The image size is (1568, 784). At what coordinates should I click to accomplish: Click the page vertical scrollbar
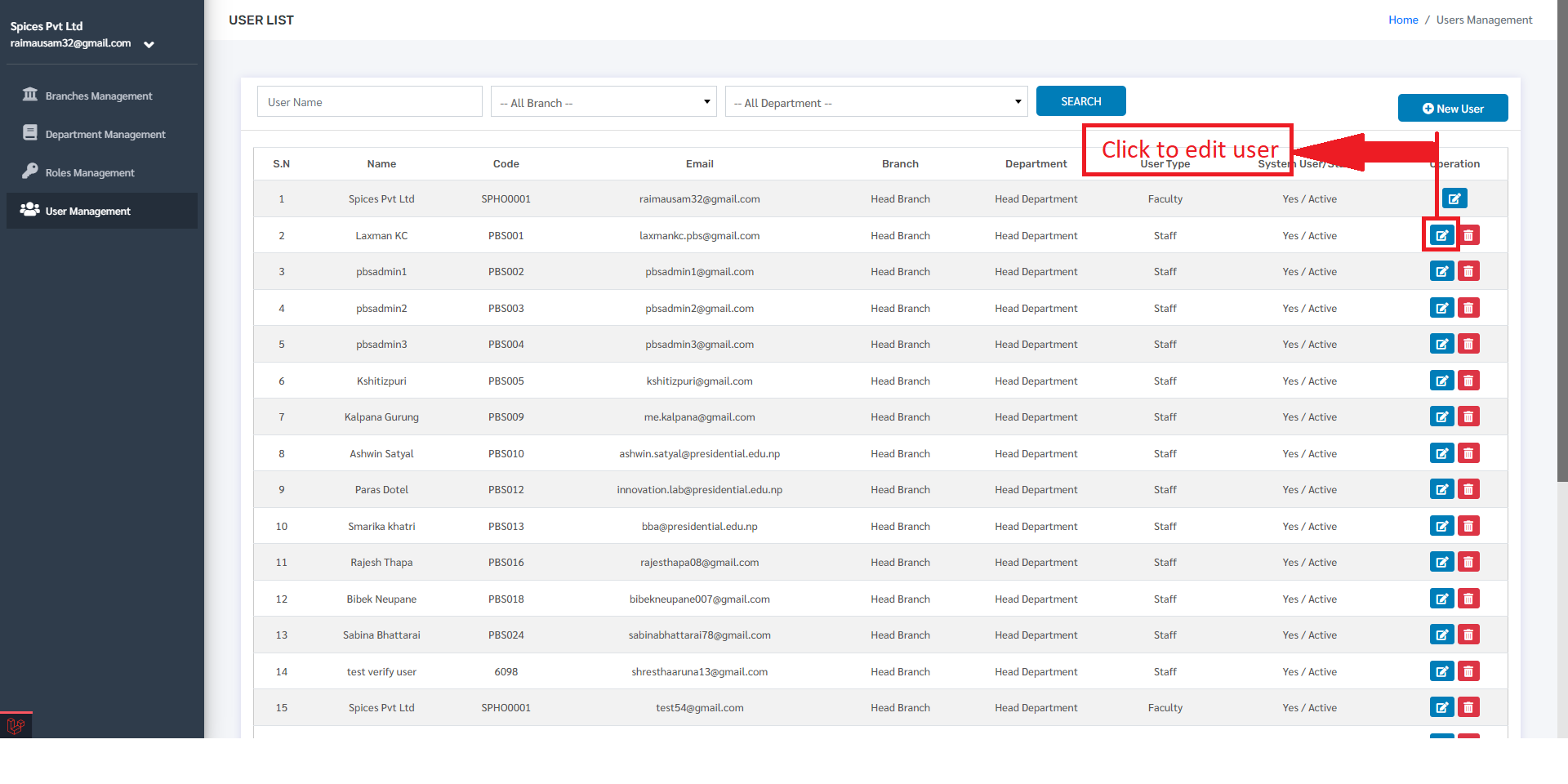point(1562,240)
